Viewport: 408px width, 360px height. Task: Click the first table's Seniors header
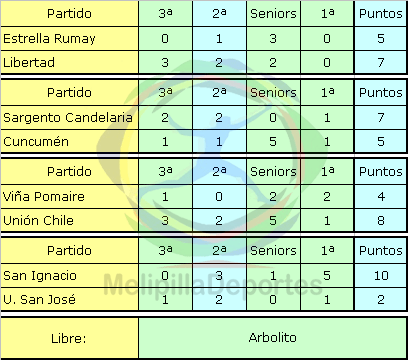coord(273,14)
